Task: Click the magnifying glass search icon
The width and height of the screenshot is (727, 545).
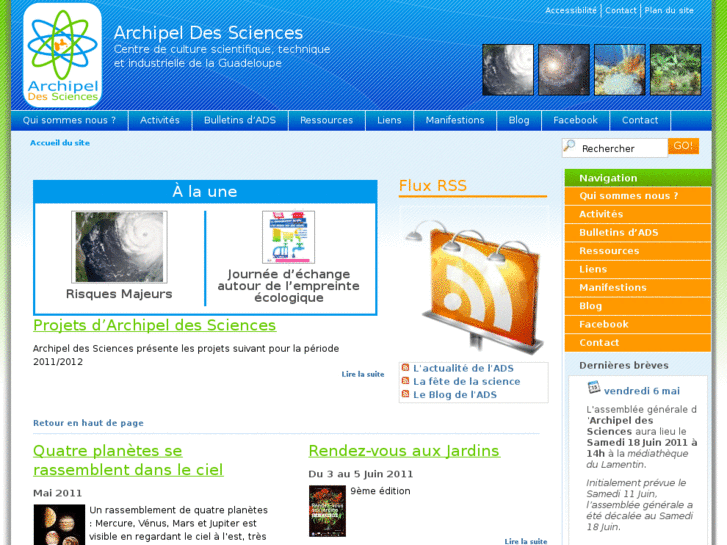Action: (569, 146)
